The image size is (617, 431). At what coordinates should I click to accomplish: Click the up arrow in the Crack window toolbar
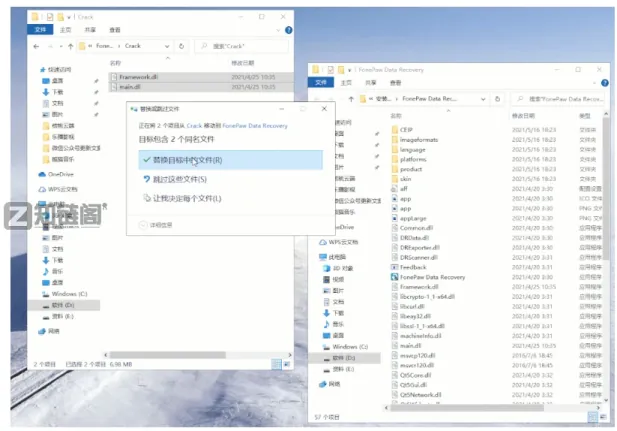pyautogui.click(x=70, y=46)
